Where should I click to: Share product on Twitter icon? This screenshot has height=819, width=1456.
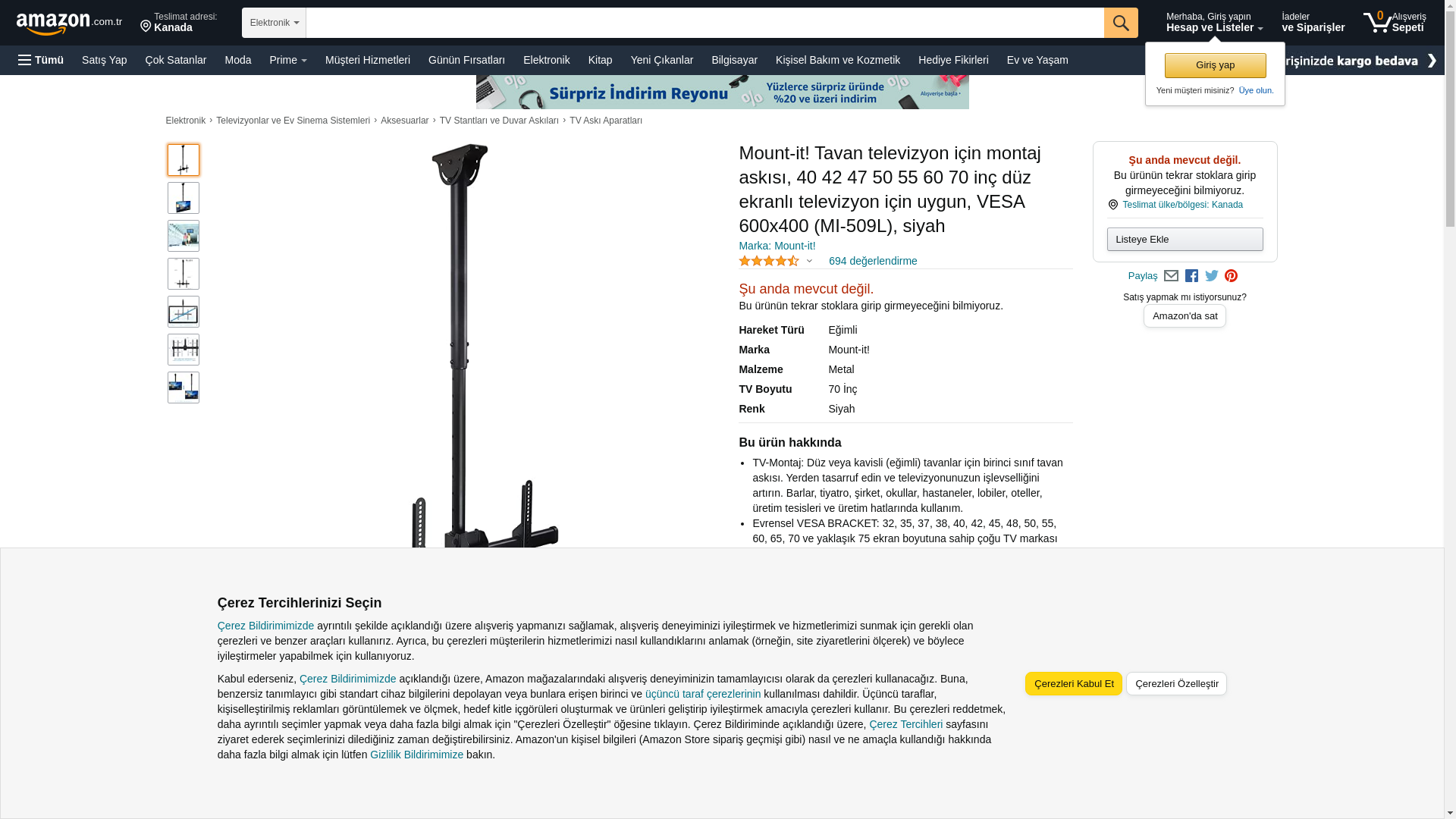click(1212, 276)
